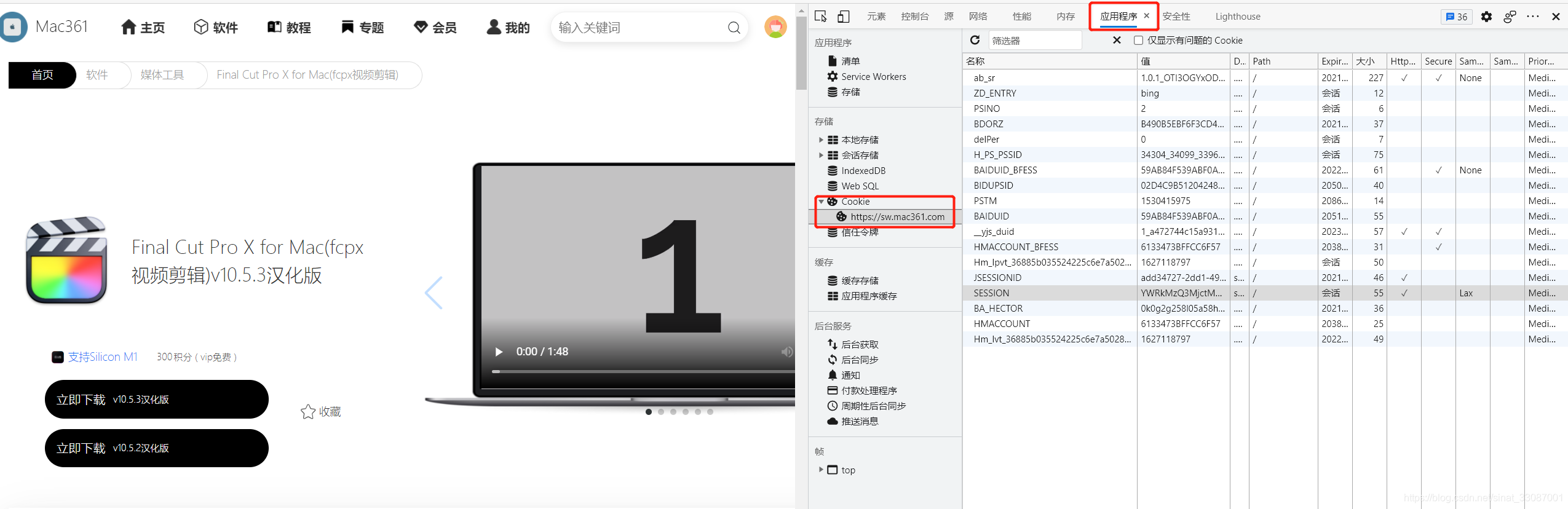Switch to 性能 tab
The height and width of the screenshot is (509, 1568).
(1022, 17)
